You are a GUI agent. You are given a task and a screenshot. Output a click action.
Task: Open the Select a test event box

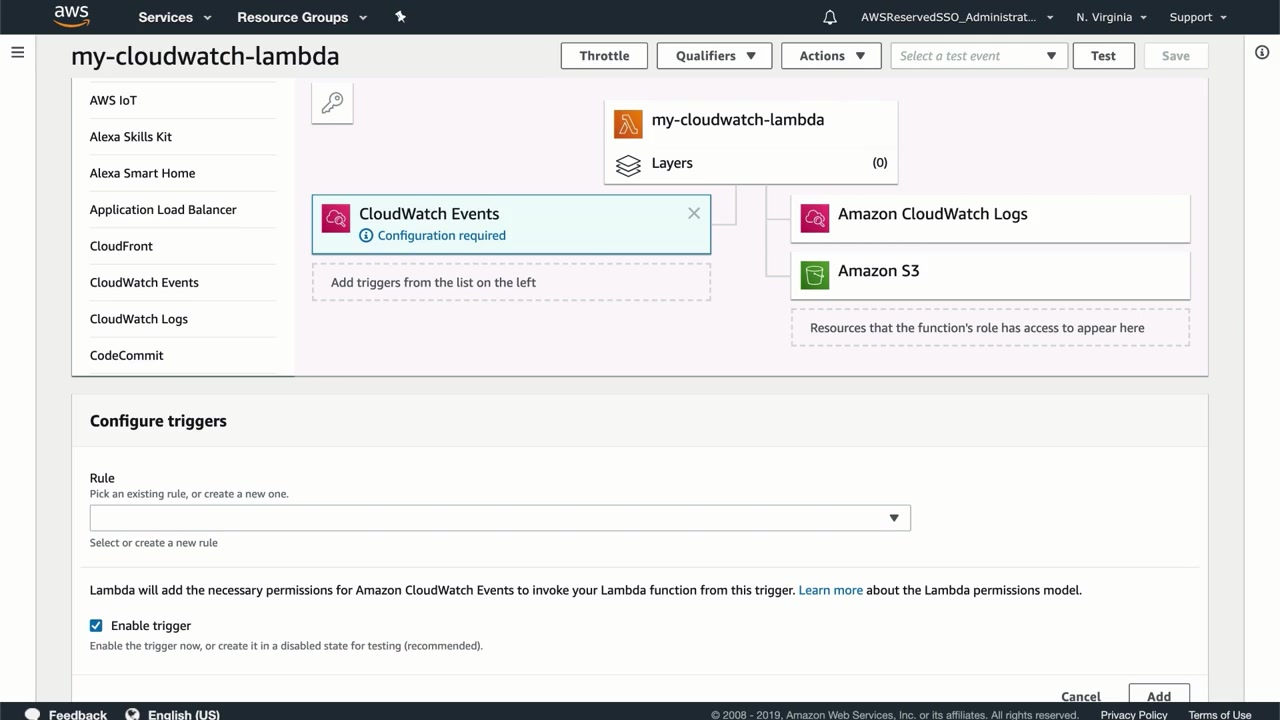point(979,56)
